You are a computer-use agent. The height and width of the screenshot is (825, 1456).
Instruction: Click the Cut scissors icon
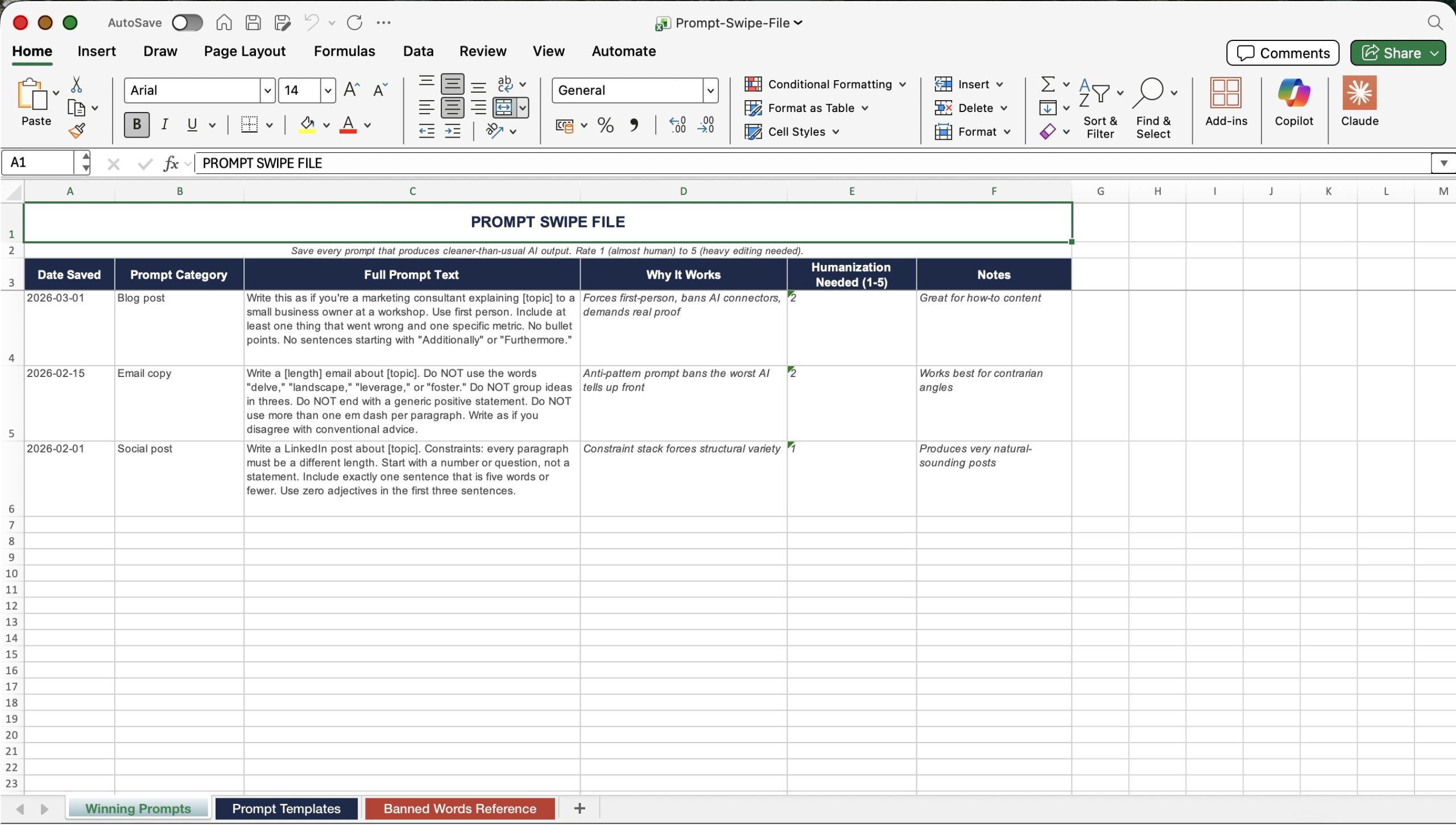coord(76,85)
